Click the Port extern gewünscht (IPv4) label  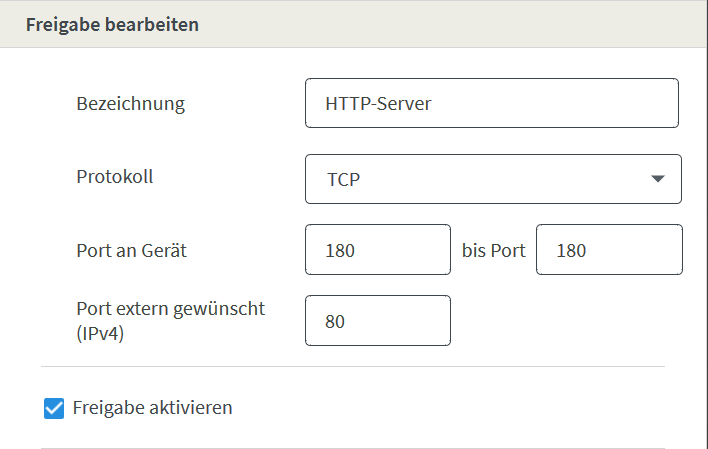click(170, 321)
